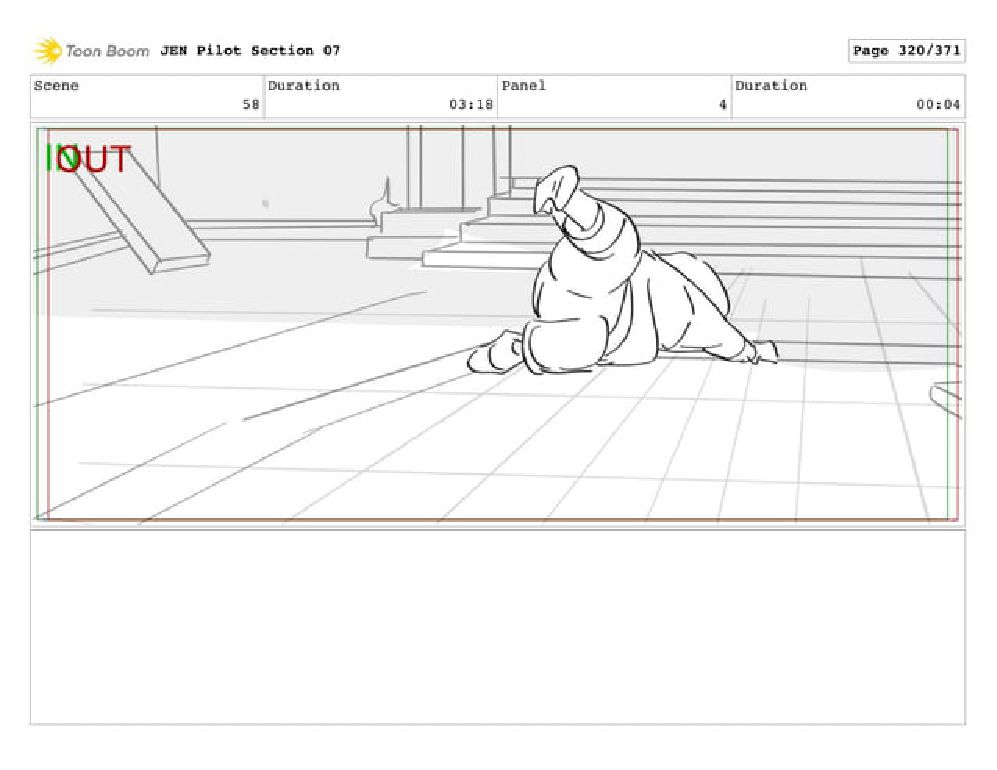Screen dimensions: 997x770
Task: Click the scene duration value 03:18
Action: (471, 104)
